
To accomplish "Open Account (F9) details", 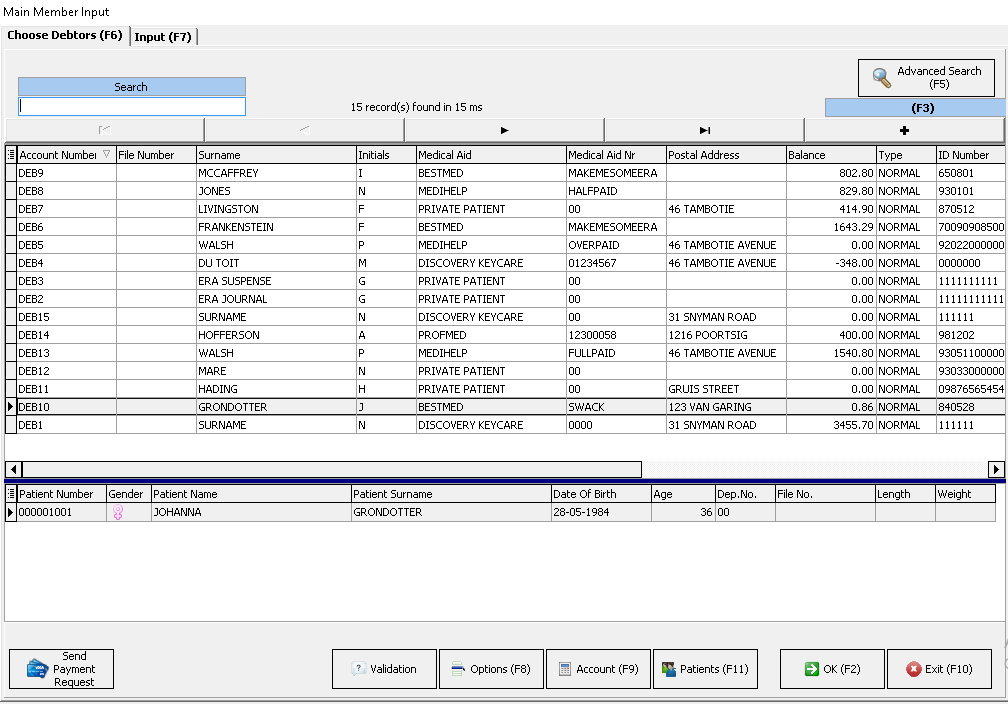I will click(597, 669).
